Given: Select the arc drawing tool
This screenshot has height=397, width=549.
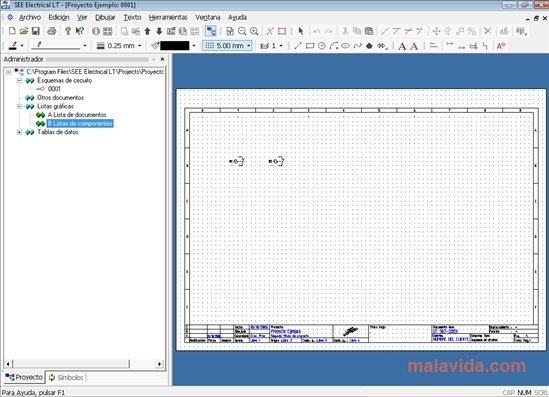Looking at the screenshot, I should pos(334,46).
